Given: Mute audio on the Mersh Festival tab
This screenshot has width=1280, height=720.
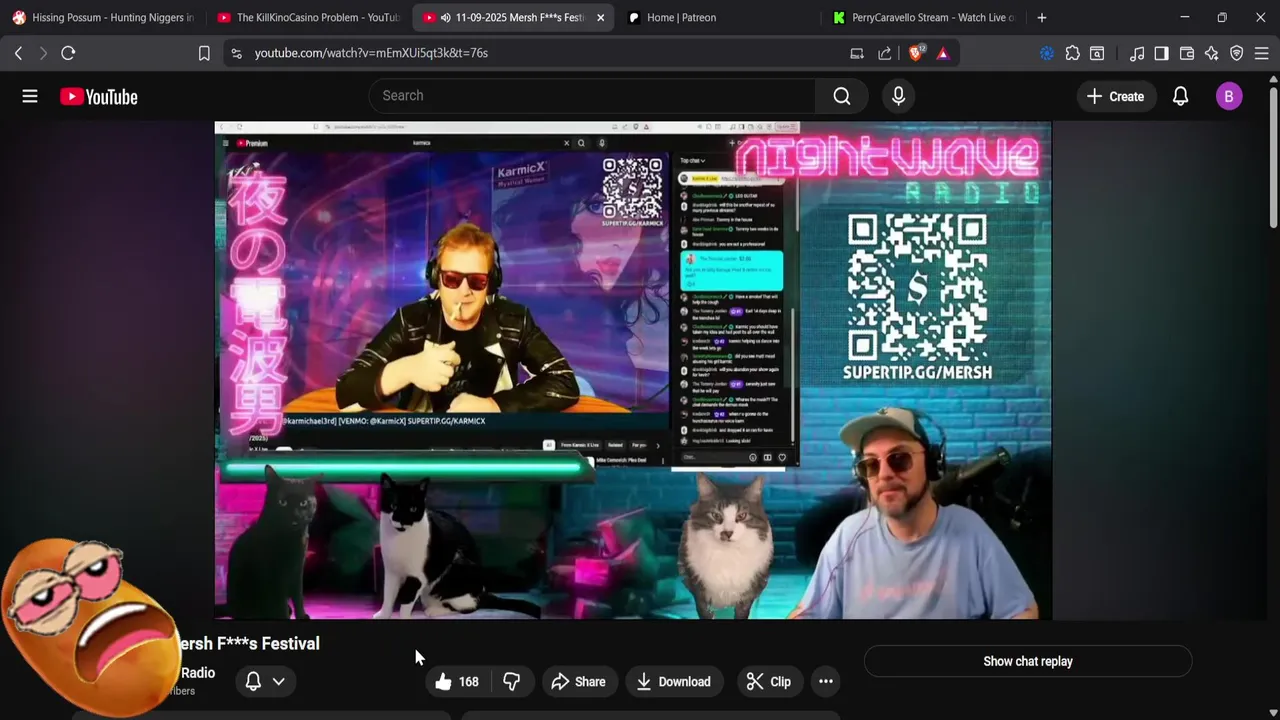Looking at the screenshot, I should (445, 17).
